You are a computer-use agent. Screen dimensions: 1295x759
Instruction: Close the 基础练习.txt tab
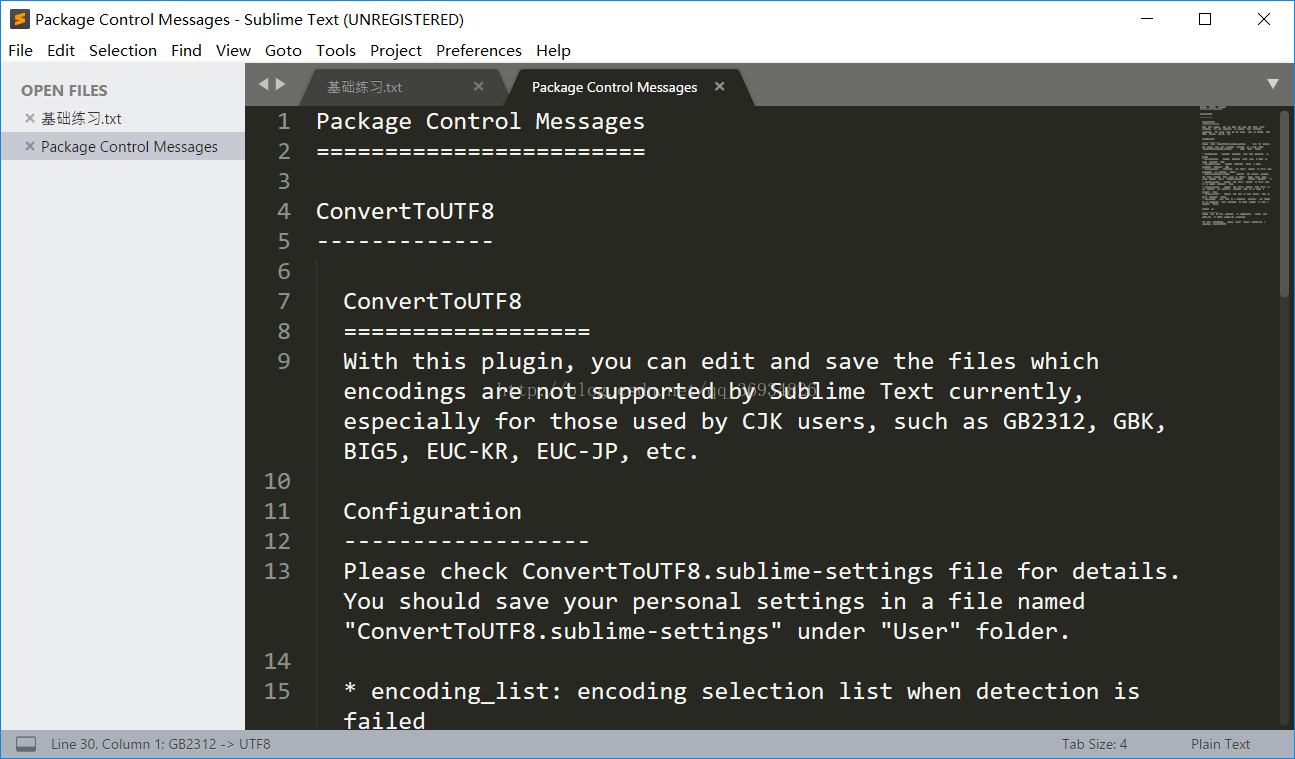pos(478,87)
